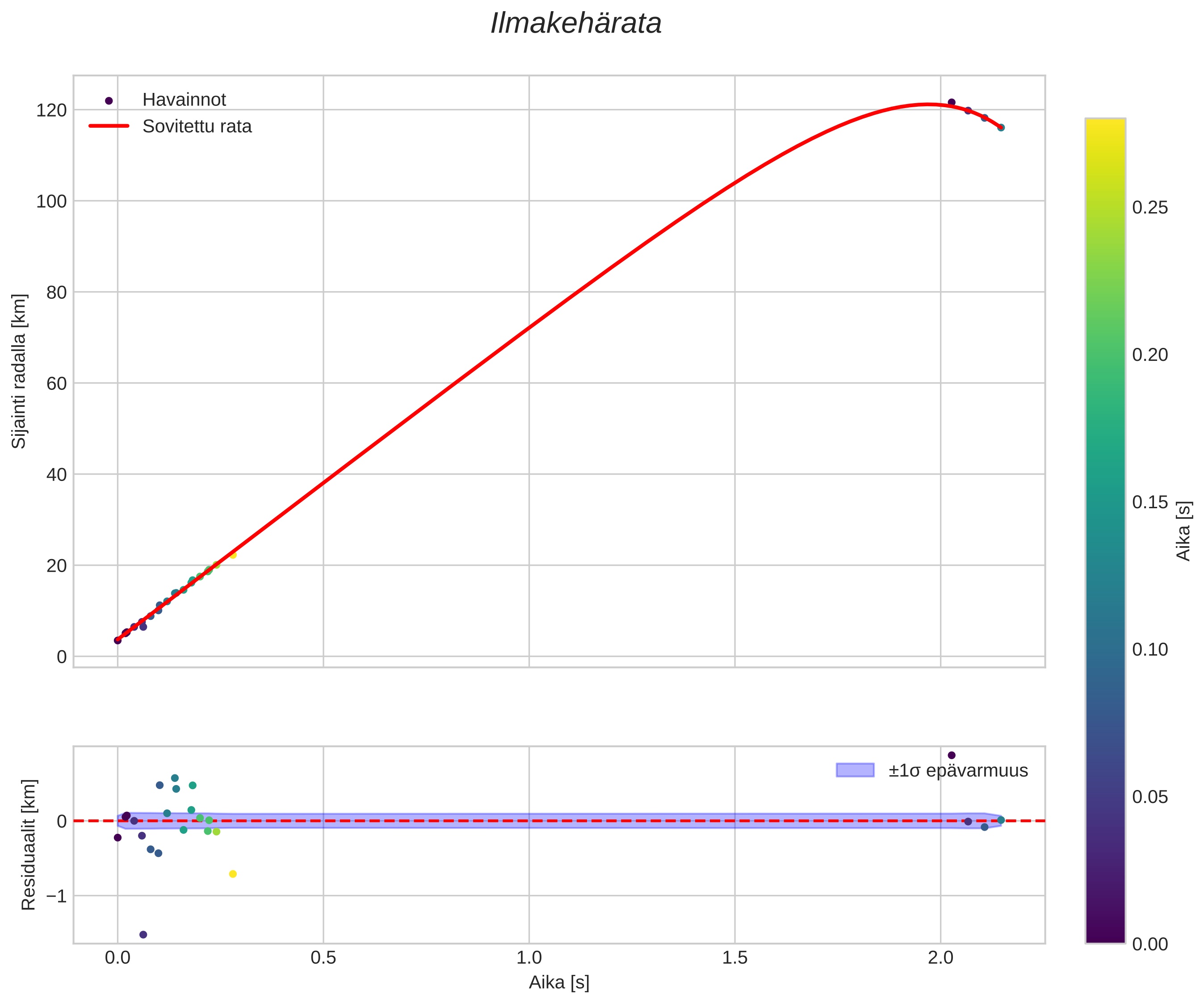
Task: Click the last observation point on red curve
Action: click(x=1001, y=127)
